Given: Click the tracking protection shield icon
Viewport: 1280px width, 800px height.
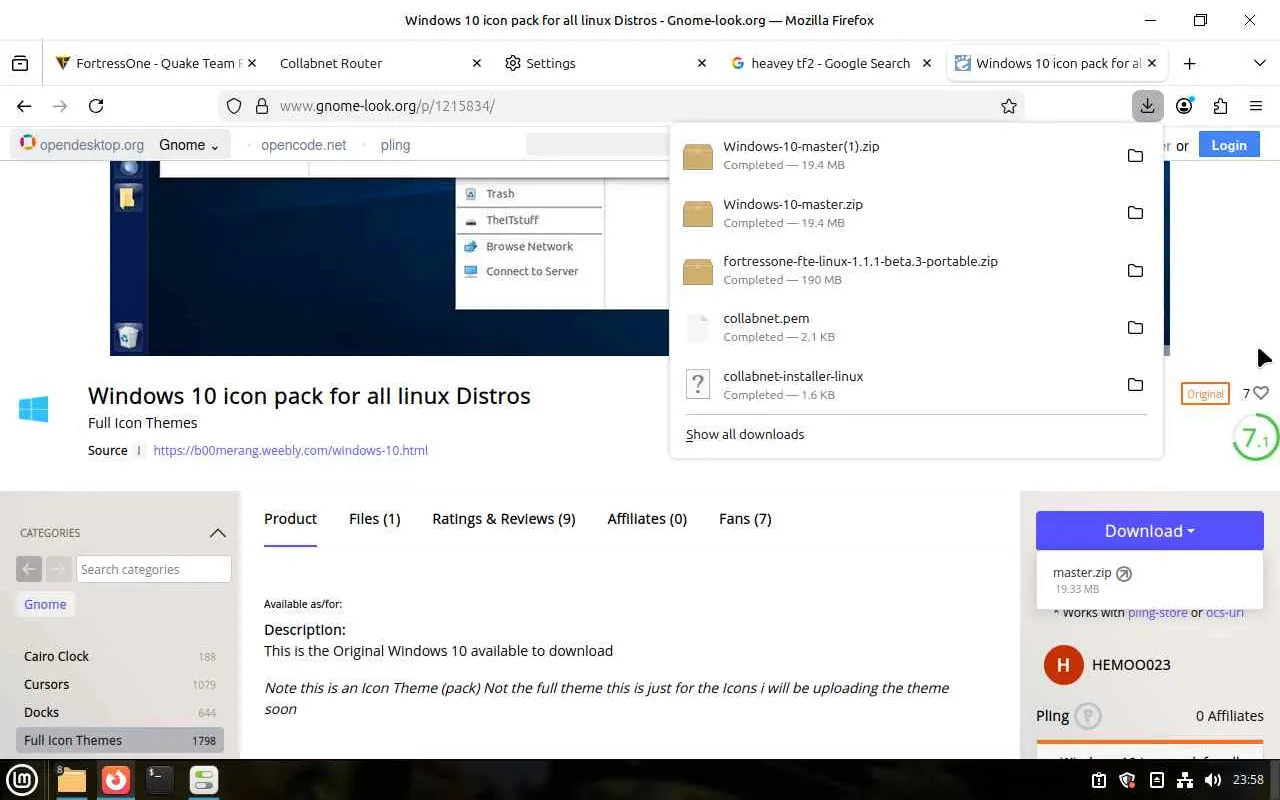Looking at the screenshot, I should click(x=234, y=106).
